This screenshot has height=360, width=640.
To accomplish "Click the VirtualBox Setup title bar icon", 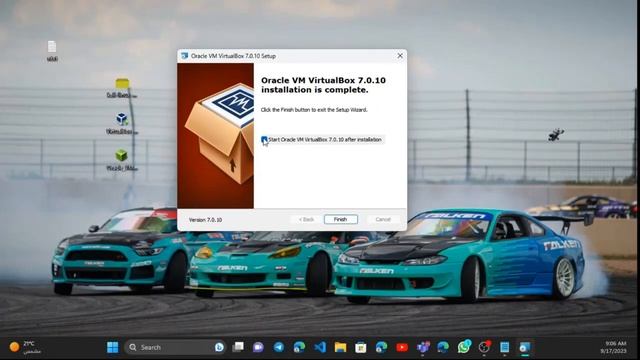I will 184,56.
